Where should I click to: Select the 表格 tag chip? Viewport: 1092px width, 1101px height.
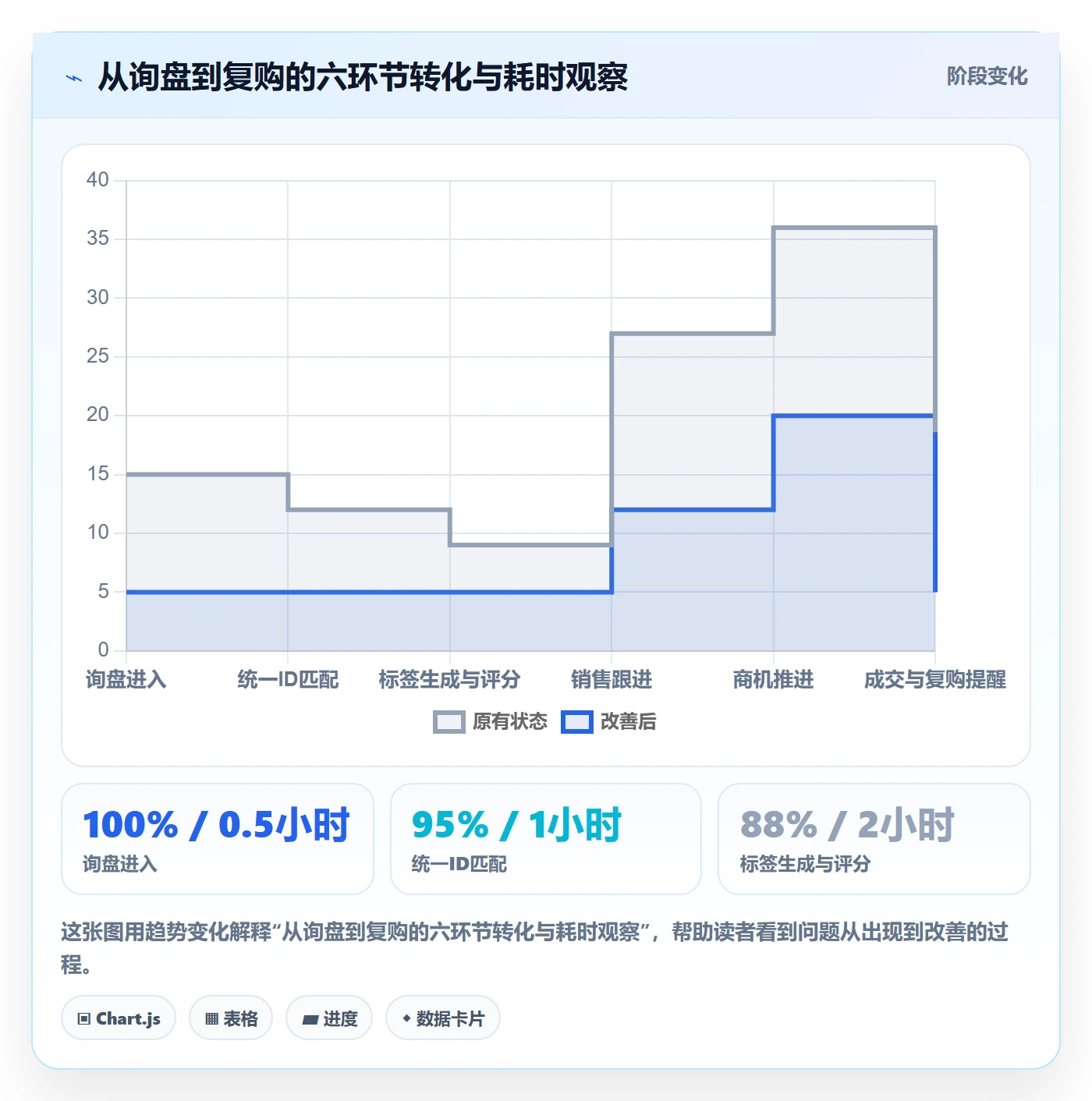231,1018
